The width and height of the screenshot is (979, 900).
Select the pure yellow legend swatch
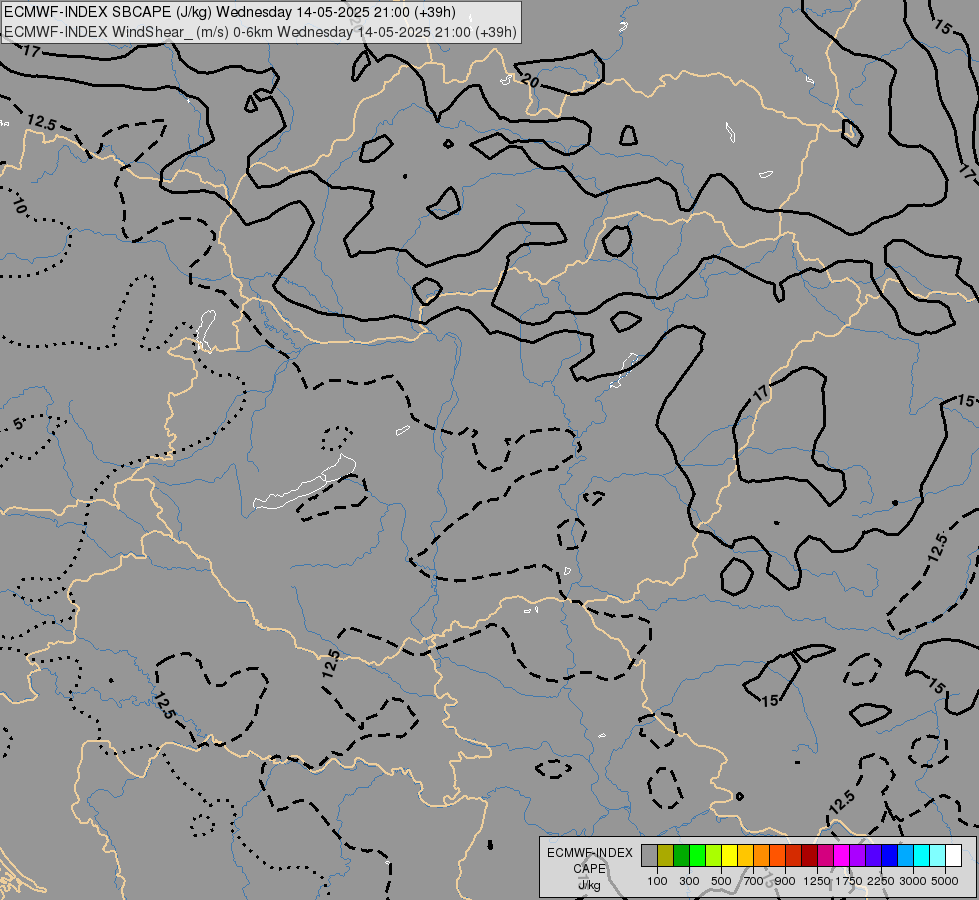pos(729,855)
